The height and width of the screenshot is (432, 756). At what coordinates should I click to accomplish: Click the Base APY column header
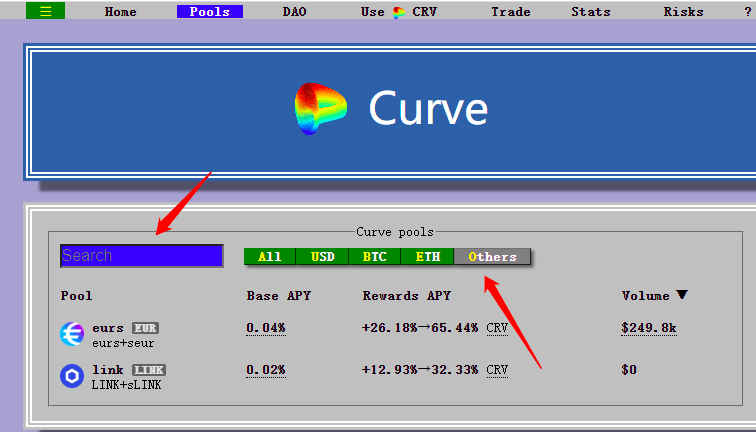pos(279,296)
